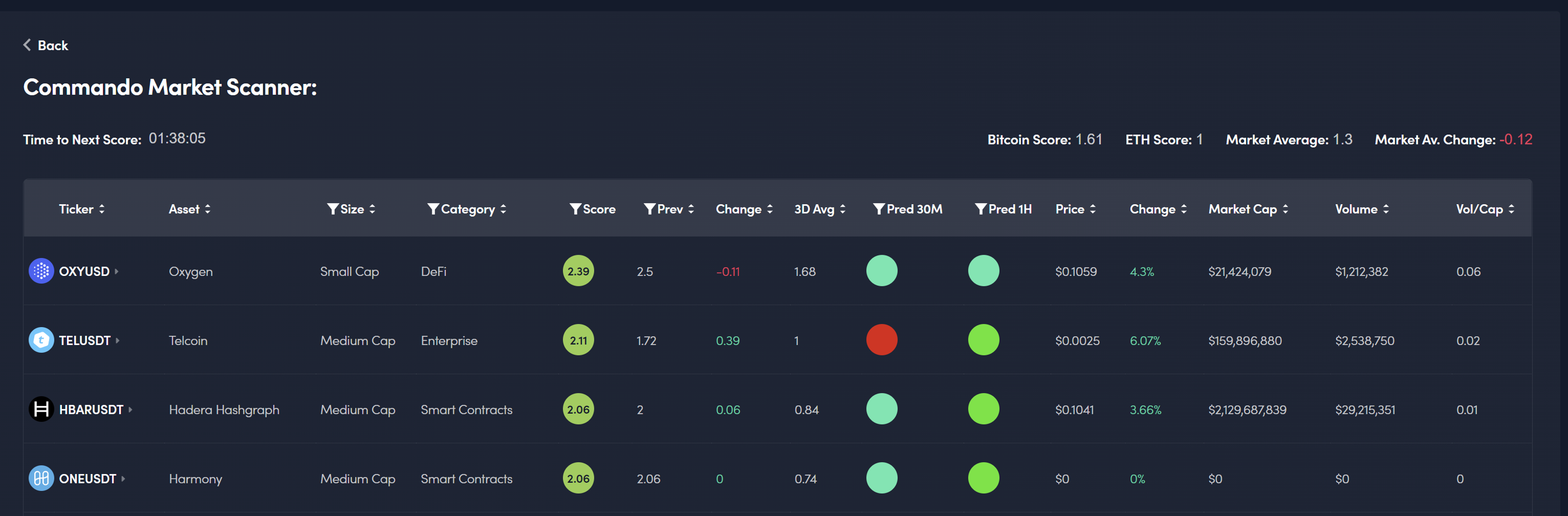
Task: Open the Pred 1H filter icon
Action: pyautogui.click(x=980, y=208)
